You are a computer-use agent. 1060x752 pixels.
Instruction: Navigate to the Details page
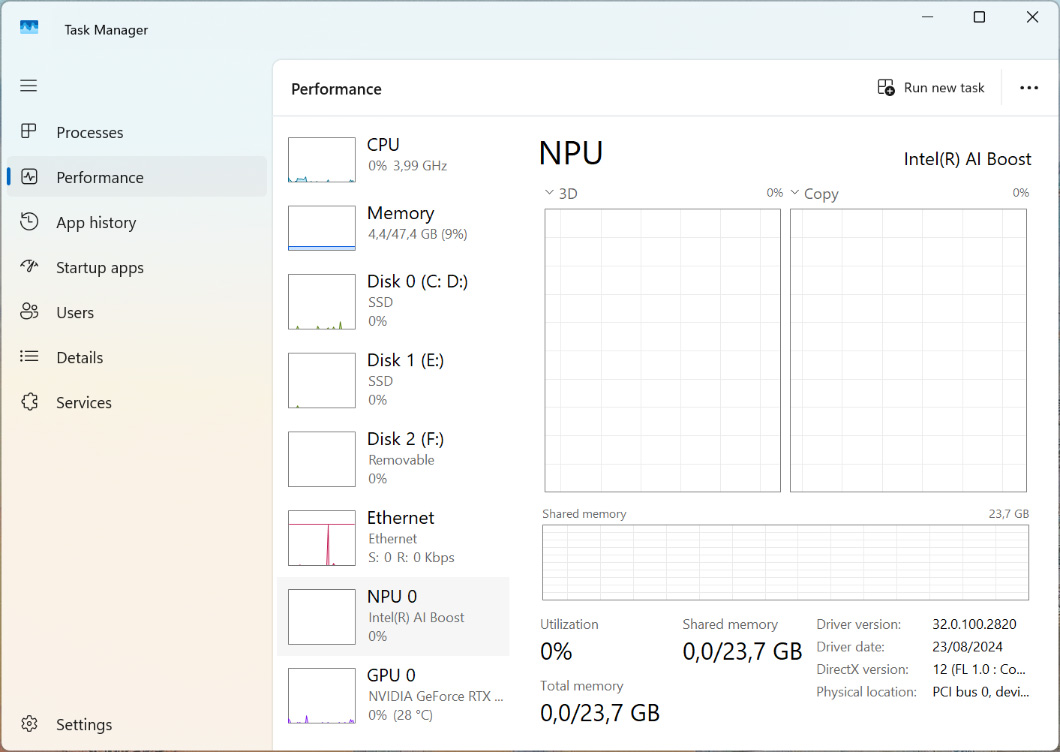coord(80,358)
